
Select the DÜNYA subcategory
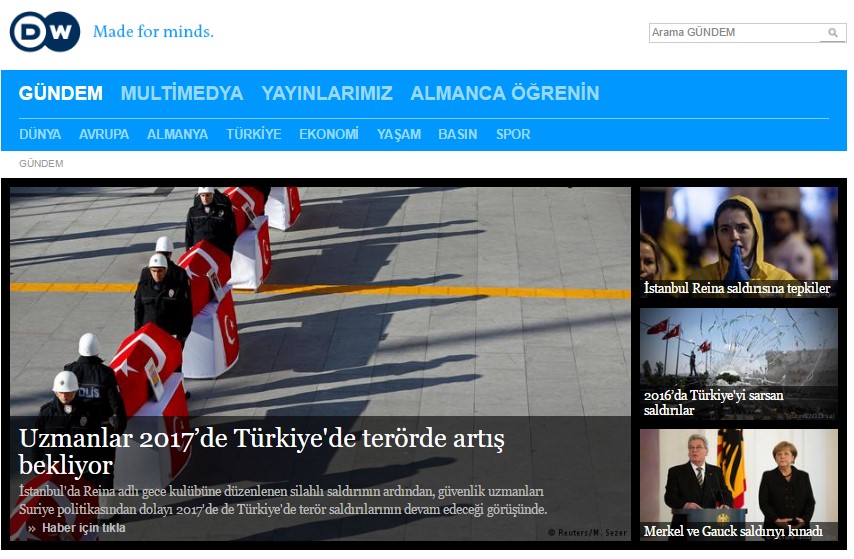point(40,134)
